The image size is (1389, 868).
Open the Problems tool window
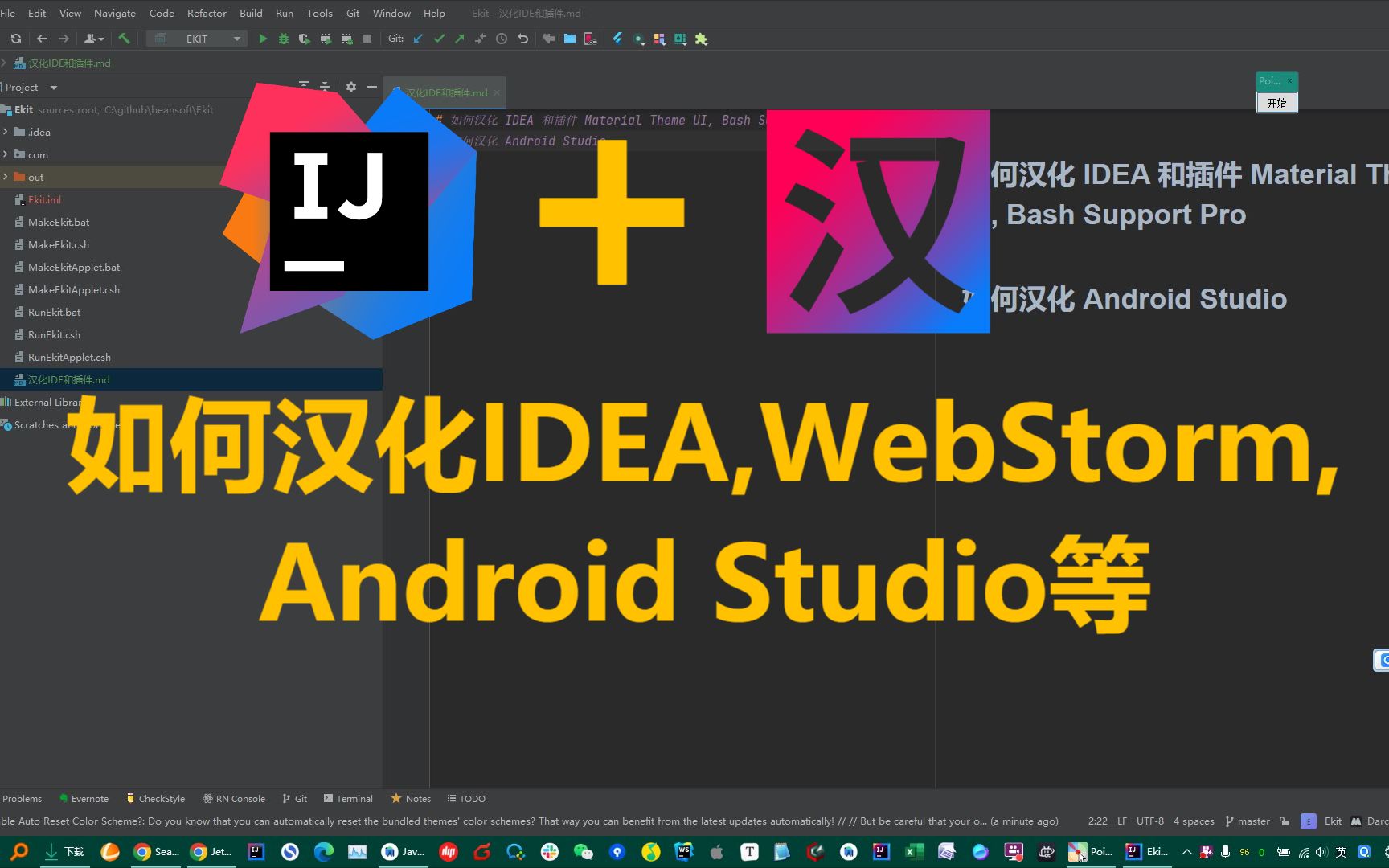point(22,799)
